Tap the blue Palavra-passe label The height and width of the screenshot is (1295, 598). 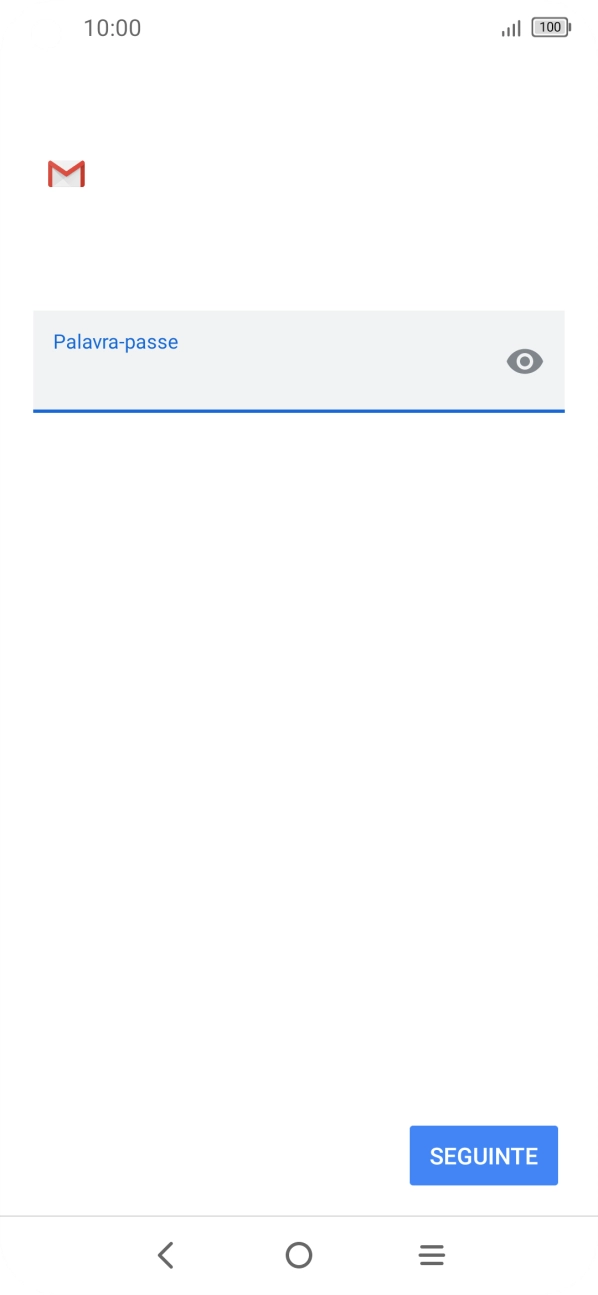(116, 342)
